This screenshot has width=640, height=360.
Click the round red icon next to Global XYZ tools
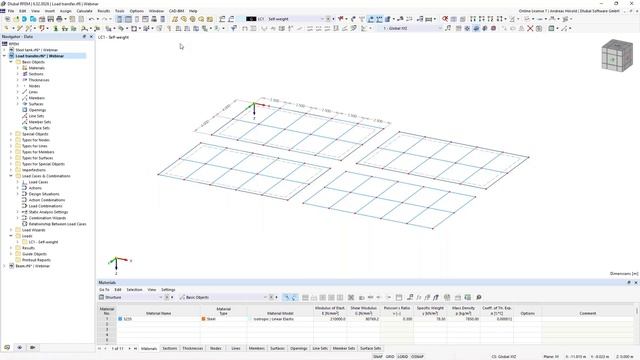coord(493,29)
